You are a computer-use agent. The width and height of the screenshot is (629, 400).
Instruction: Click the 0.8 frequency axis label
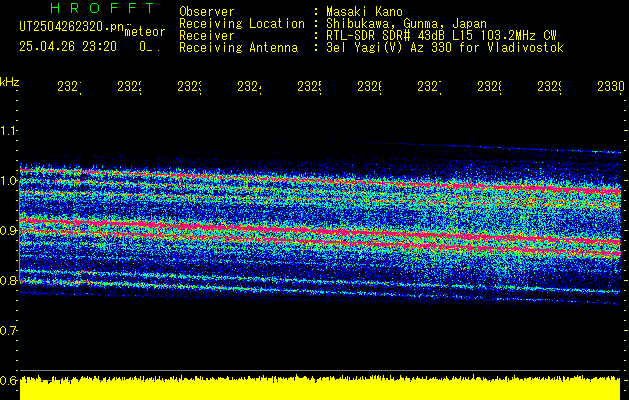click(x=9, y=280)
